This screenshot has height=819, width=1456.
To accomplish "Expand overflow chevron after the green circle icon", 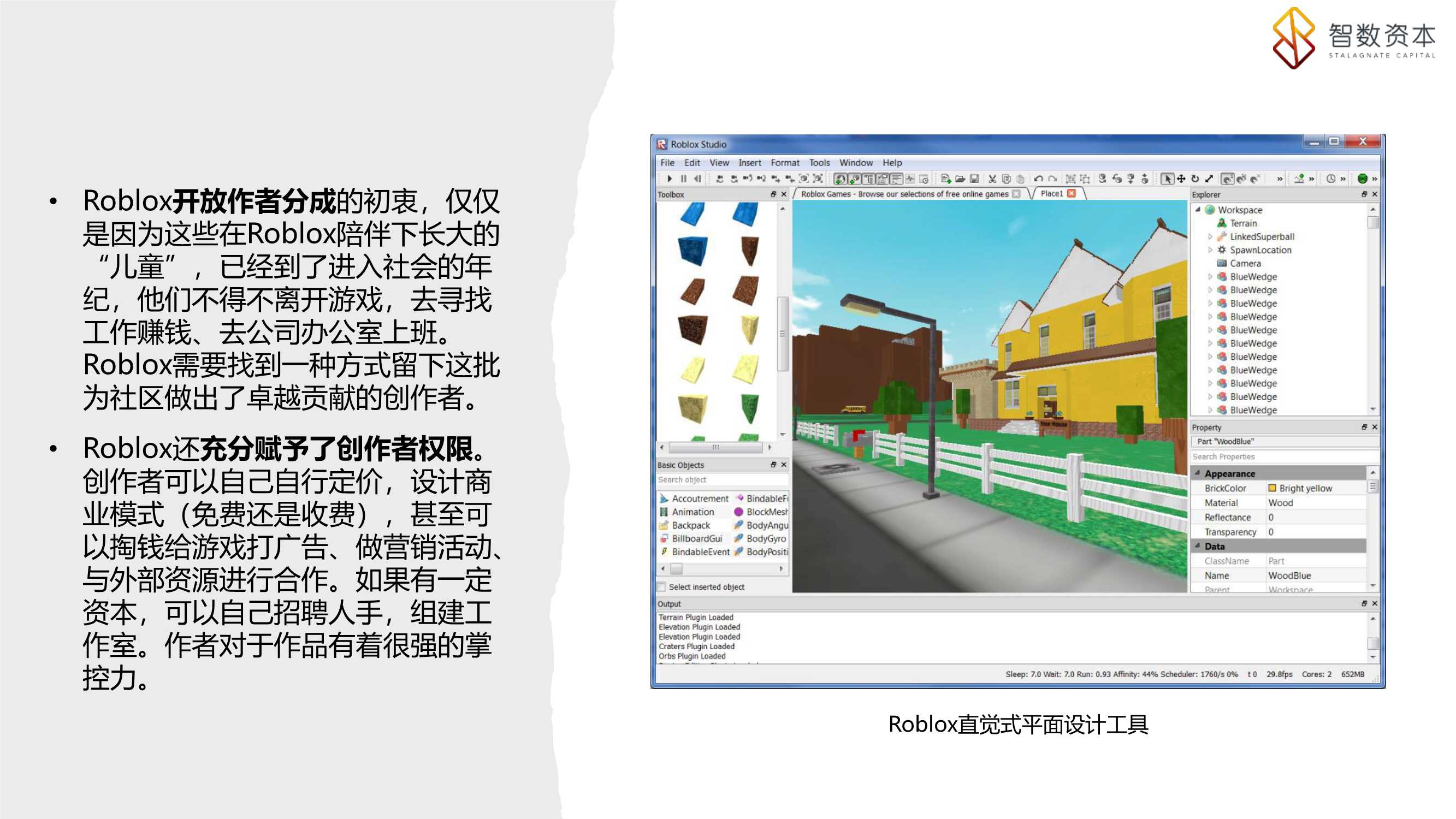I will tap(1375, 179).
